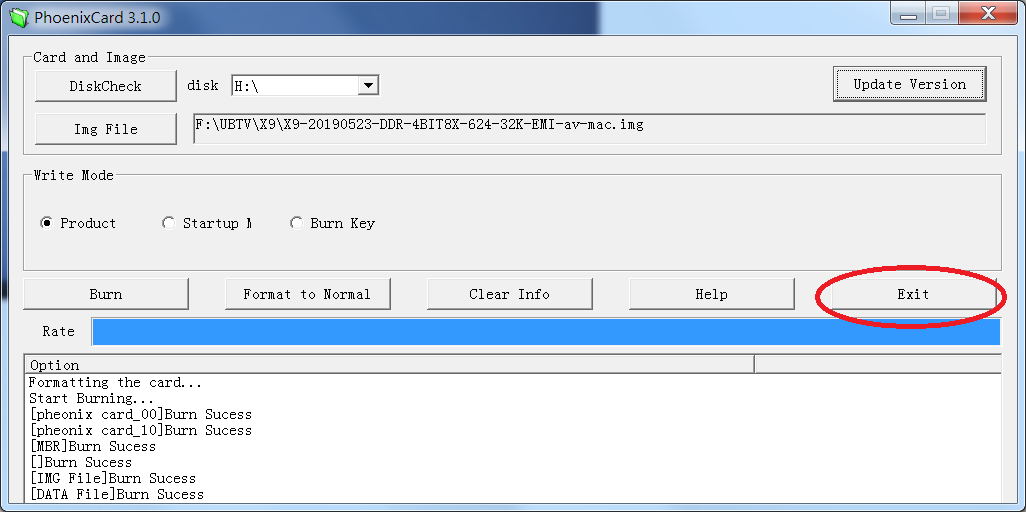1026x512 pixels.
Task: Click the Burn button
Action: [105, 294]
